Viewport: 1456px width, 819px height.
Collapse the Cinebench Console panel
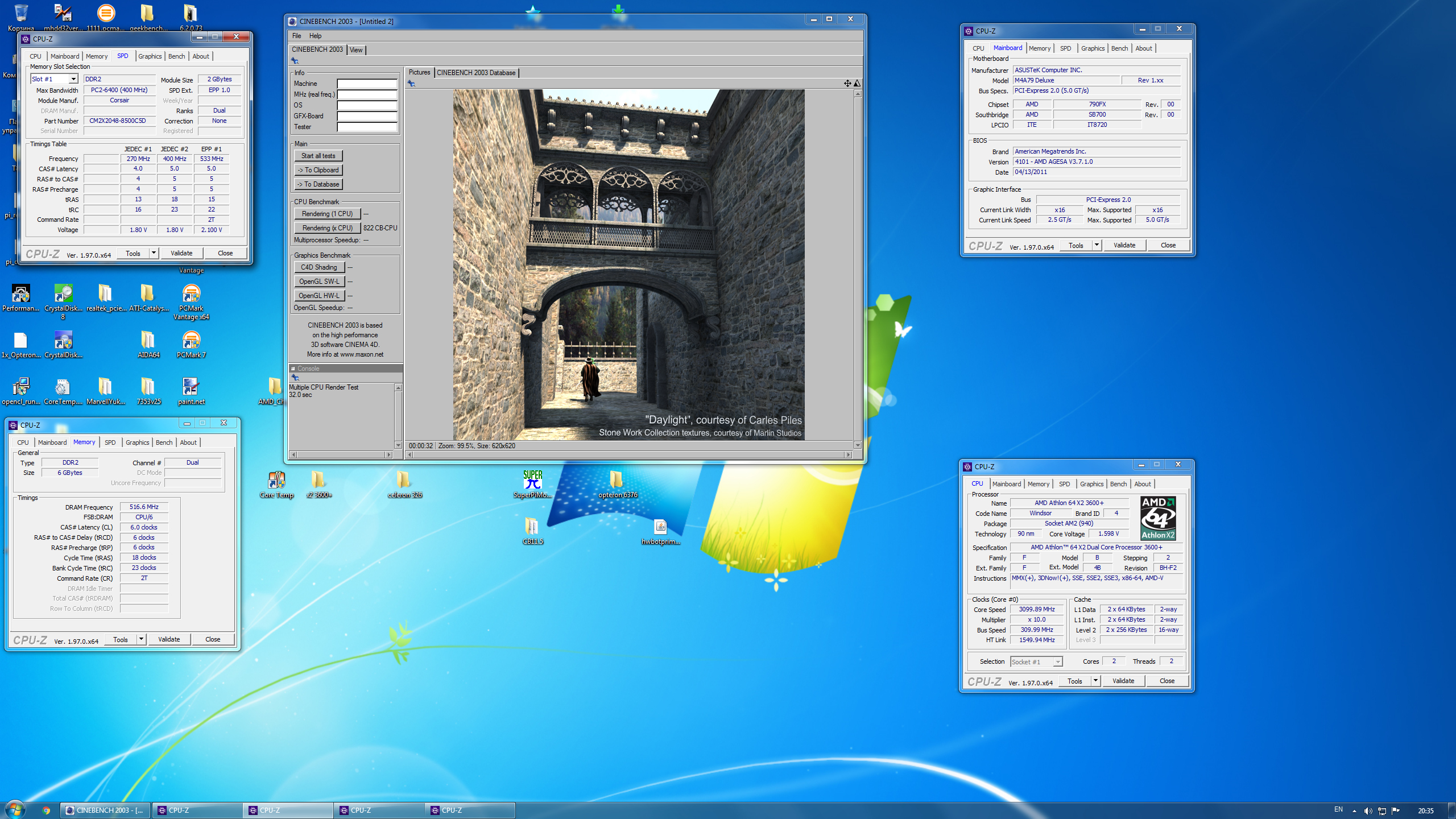(293, 369)
